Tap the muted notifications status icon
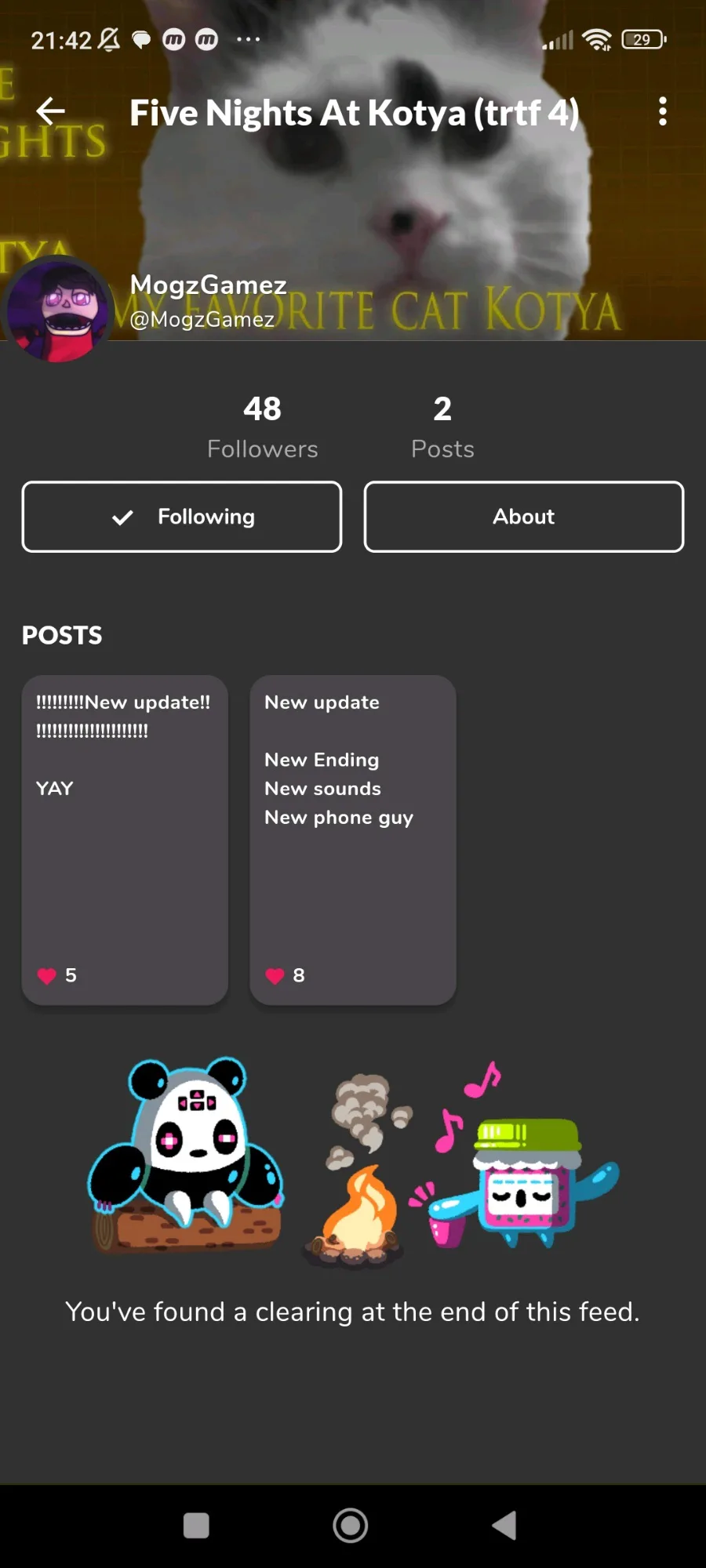The image size is (706, 1568). [109, 39]
